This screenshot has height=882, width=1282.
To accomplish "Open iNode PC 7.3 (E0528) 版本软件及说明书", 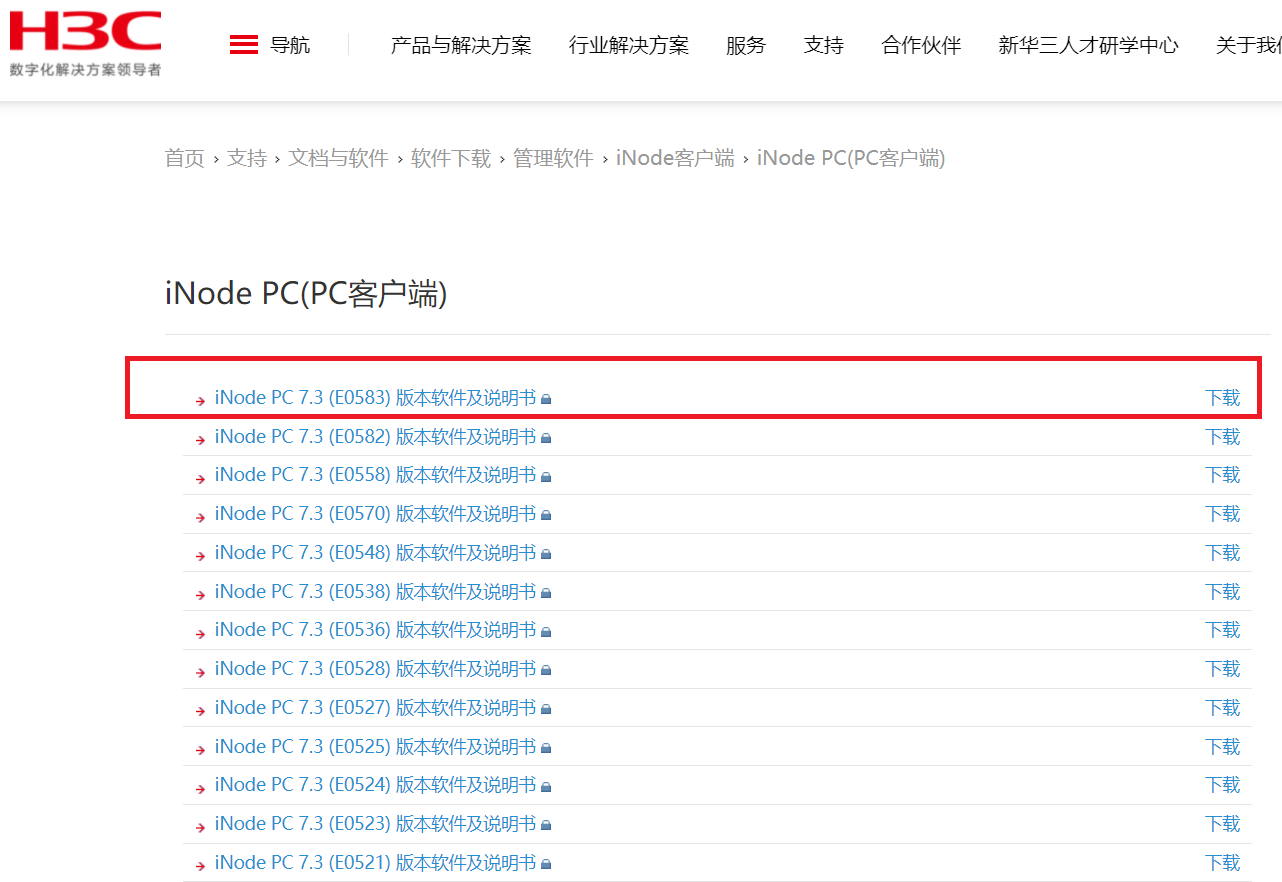I will tap(375, 669).
